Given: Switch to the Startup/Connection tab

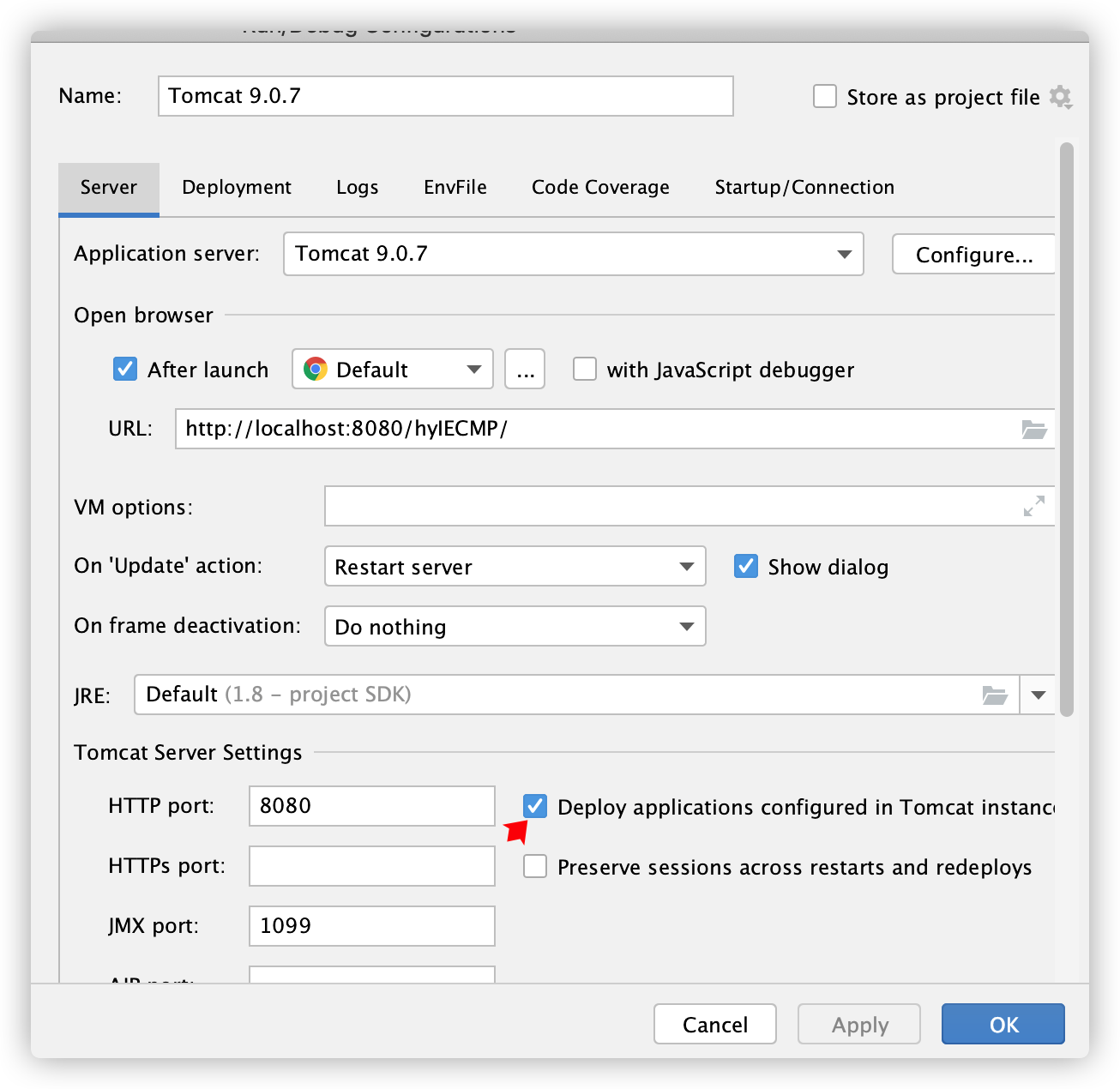Looking at the screenshot, I should point(804,188).
